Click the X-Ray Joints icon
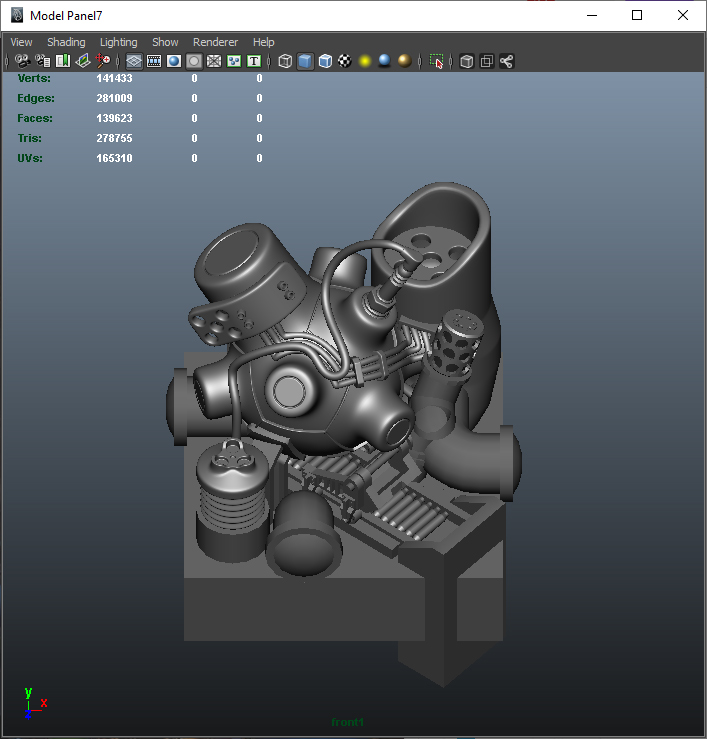This screenshot has width=707, height=739. tap(506, 61)
